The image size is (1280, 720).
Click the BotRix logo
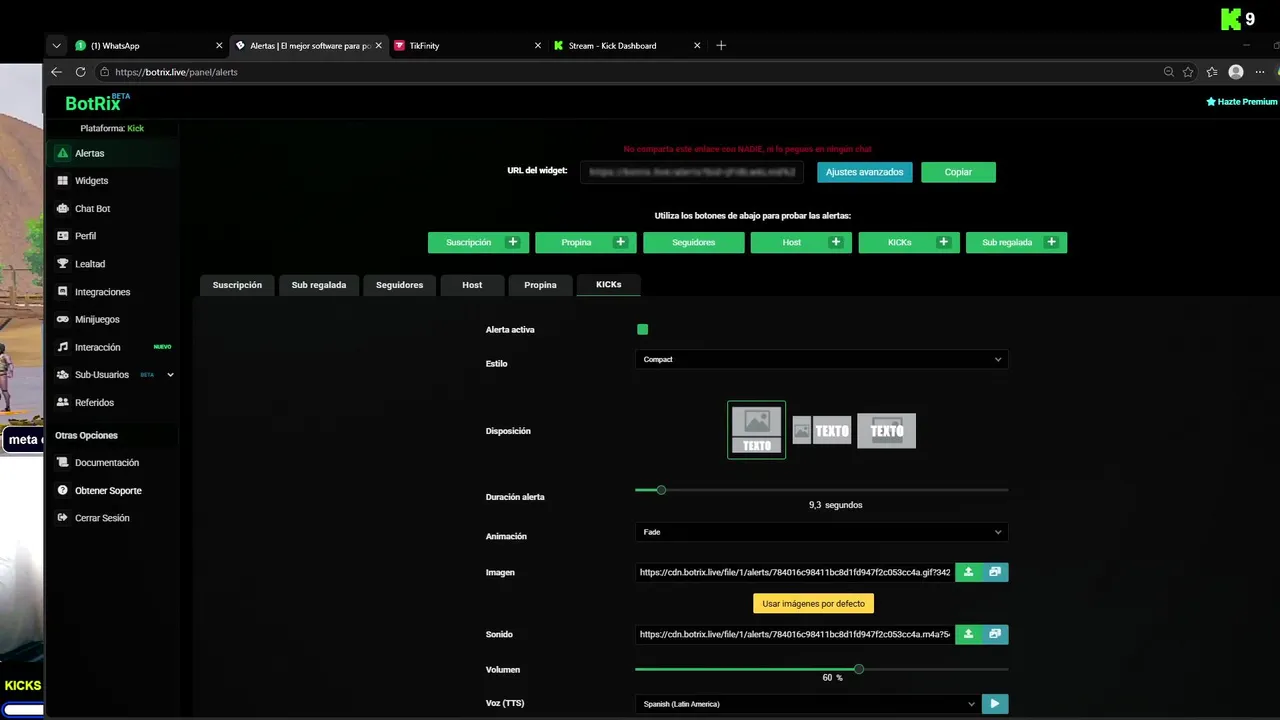(x=97, y=102)
